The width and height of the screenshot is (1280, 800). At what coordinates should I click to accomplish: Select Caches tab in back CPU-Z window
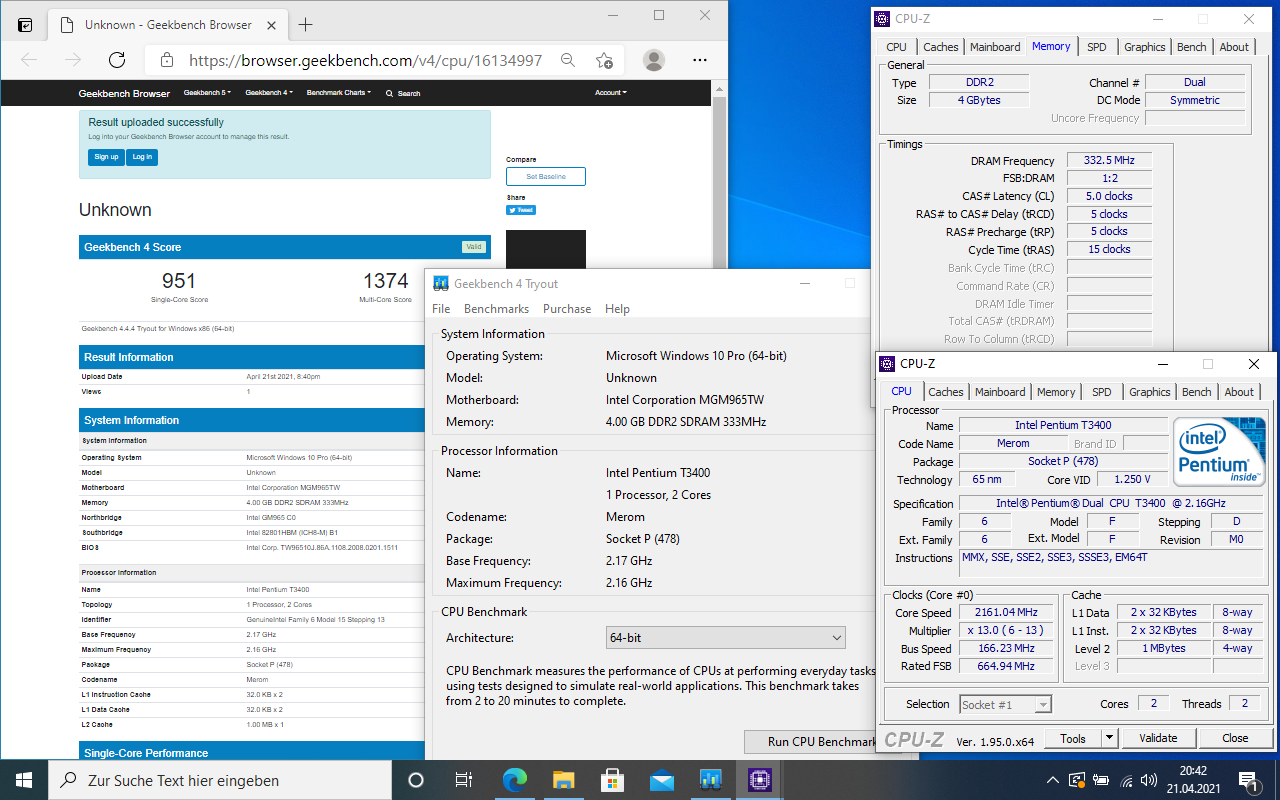(x=941, y=47)
